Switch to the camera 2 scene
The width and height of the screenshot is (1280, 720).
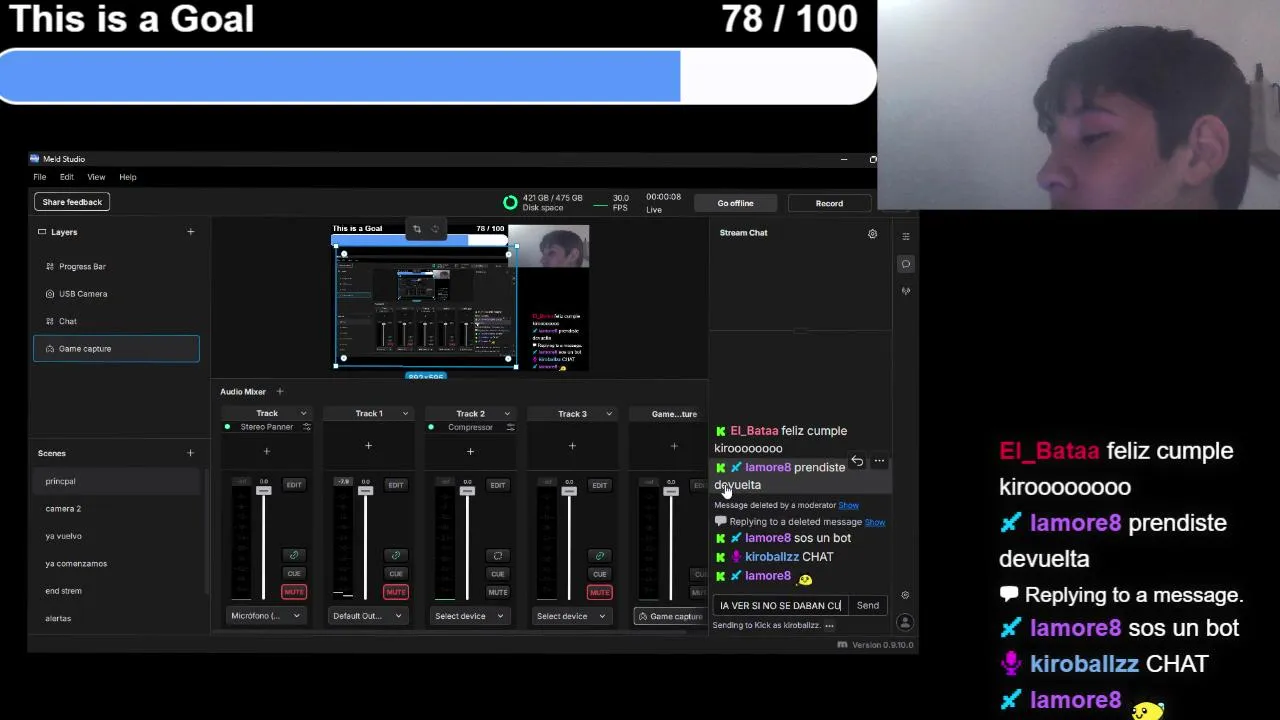tap(116, 509)
